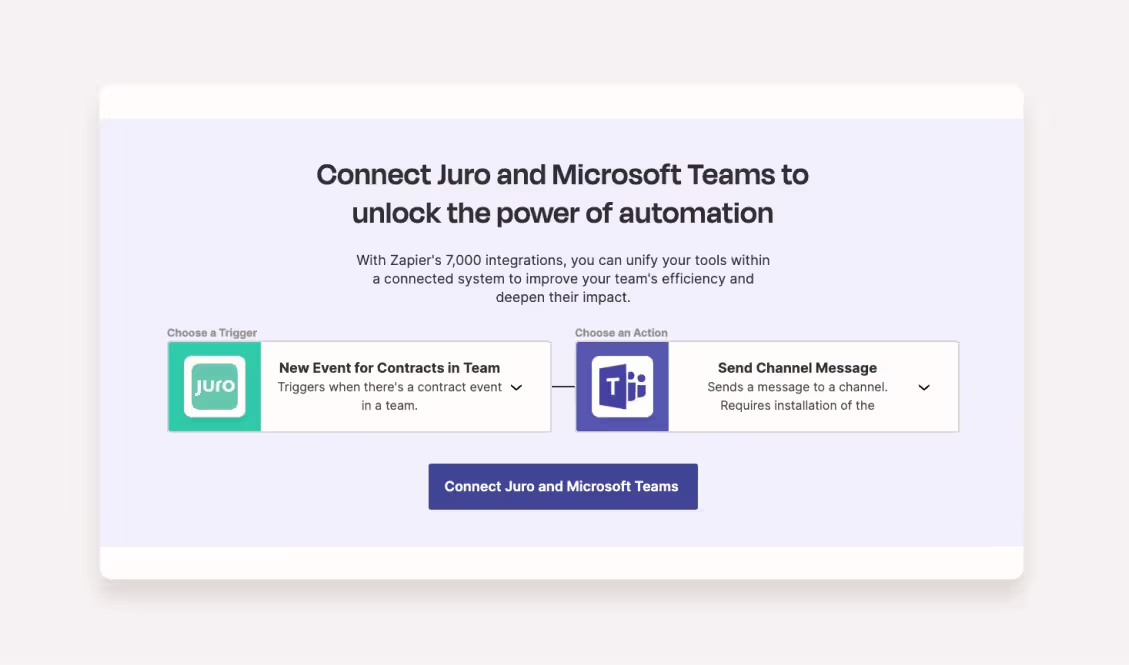Click the Juro app logo icon

click(215, 386)
